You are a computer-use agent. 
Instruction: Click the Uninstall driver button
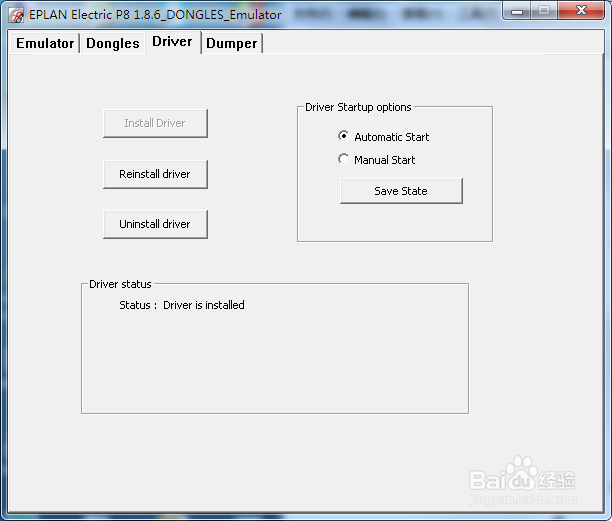pyautogui.click(x=155, y=224)
